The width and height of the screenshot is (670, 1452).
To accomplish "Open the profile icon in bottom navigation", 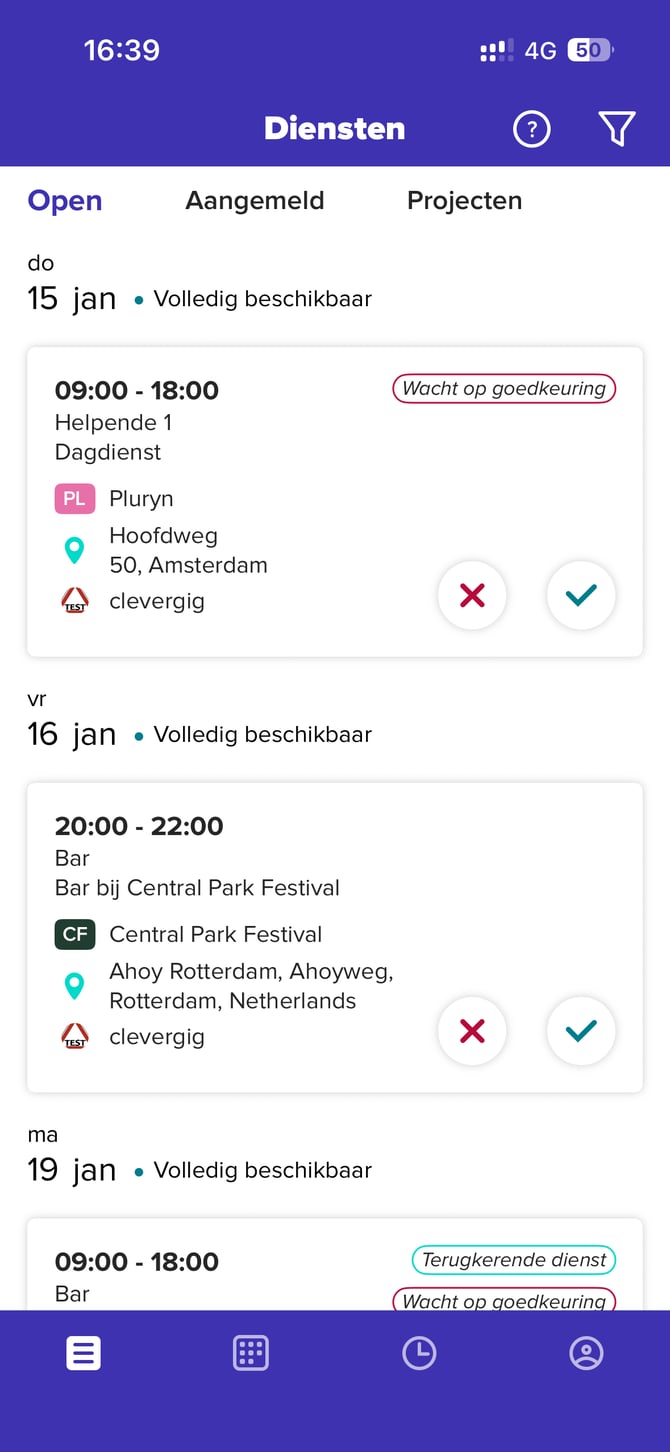I will coord(586,1353).
